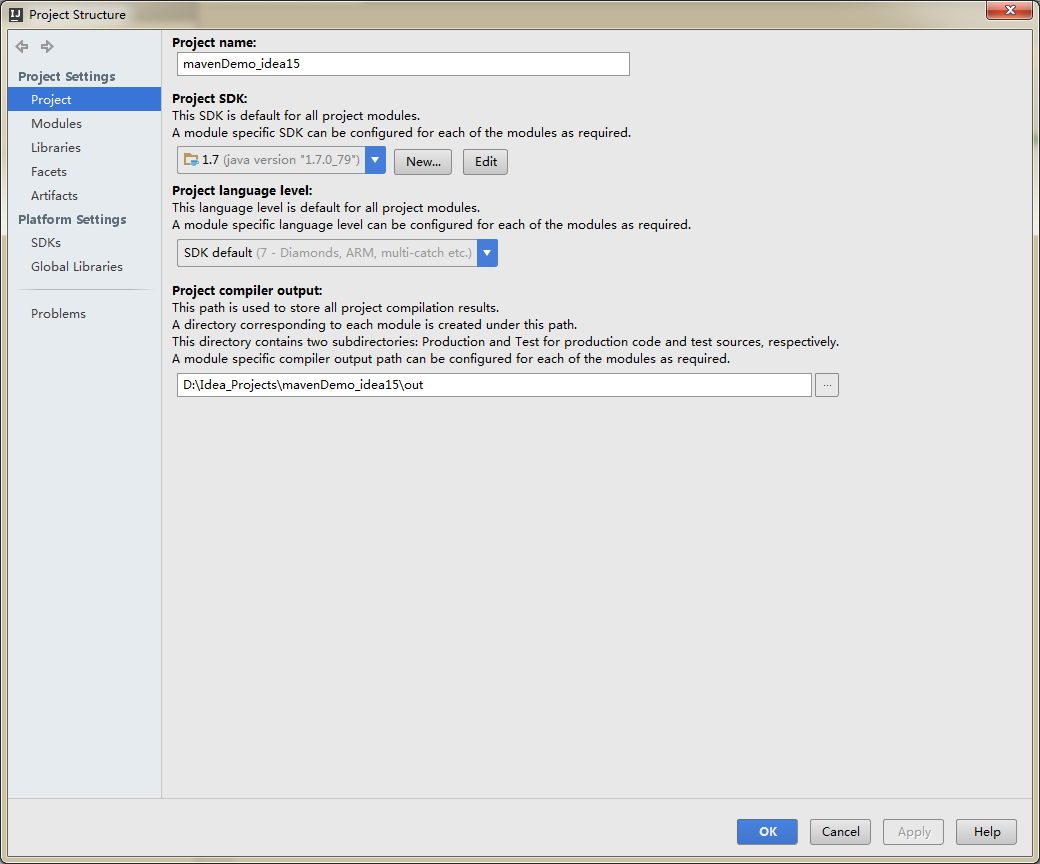
Task: Open SDK default language level combo
Action: click(x=337, y=253)
